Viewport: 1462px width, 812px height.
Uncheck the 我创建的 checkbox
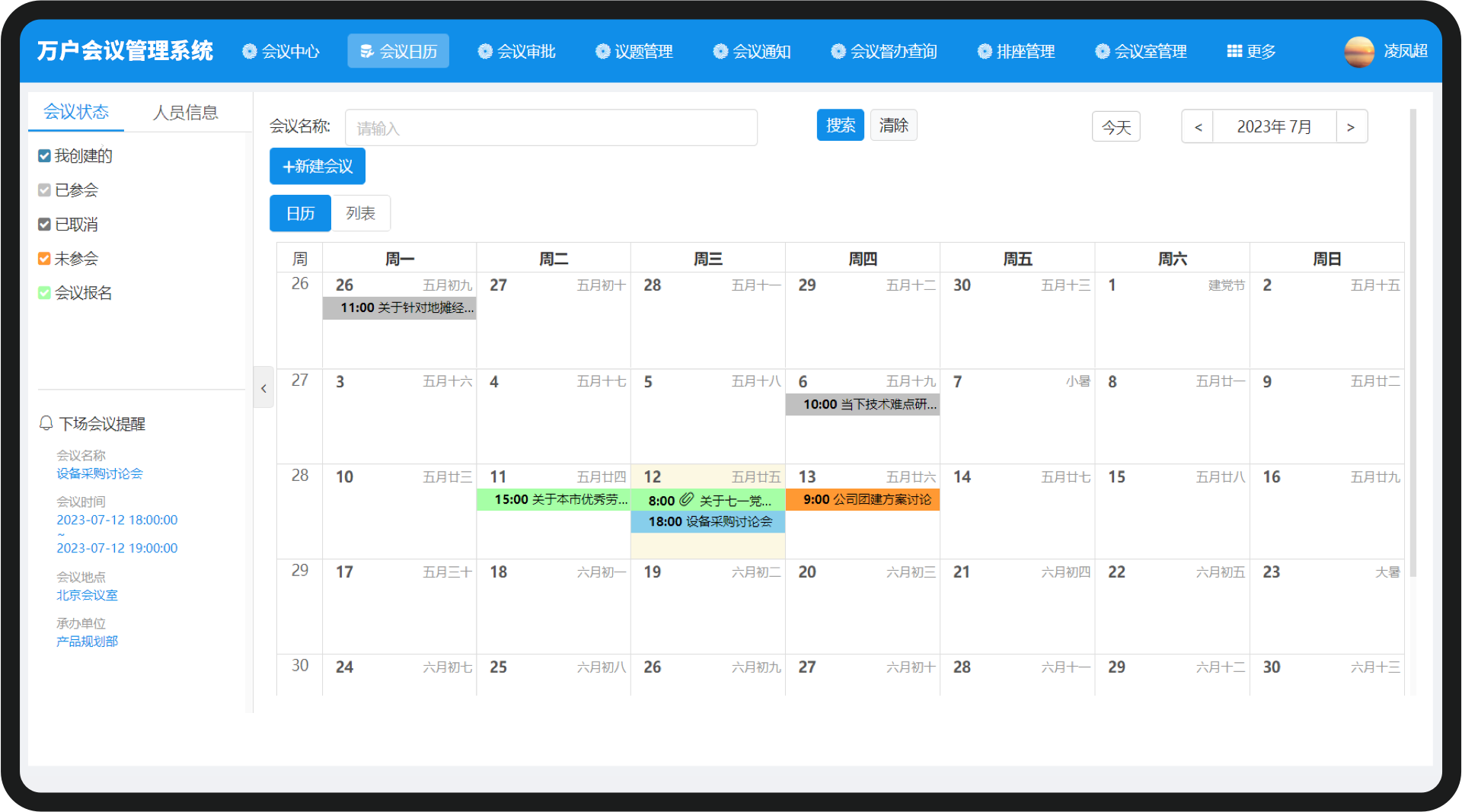tap(44, 156)
